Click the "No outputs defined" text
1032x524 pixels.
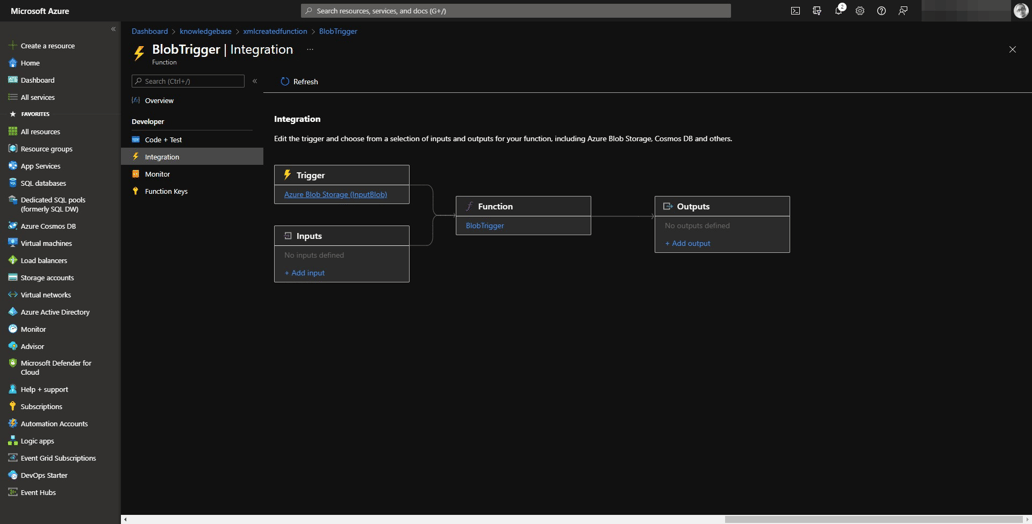pyautogui.click(x=697, y=225)
